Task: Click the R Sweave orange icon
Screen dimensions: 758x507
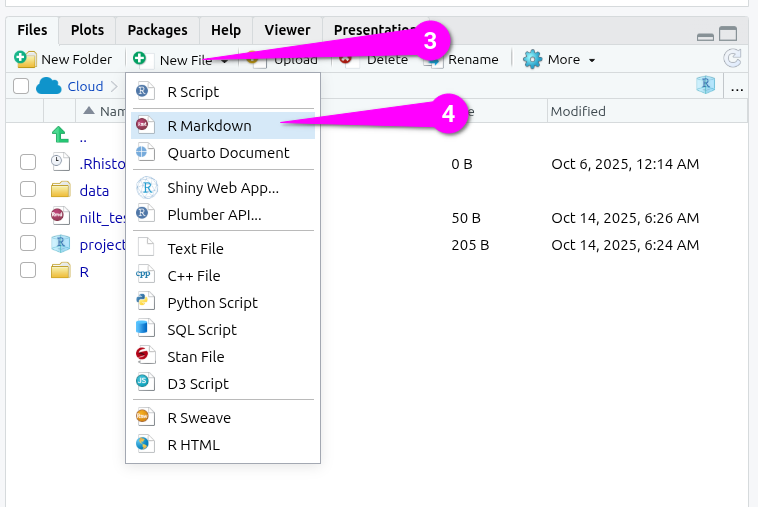Action: pyautogui.click(x=145, y=417)
